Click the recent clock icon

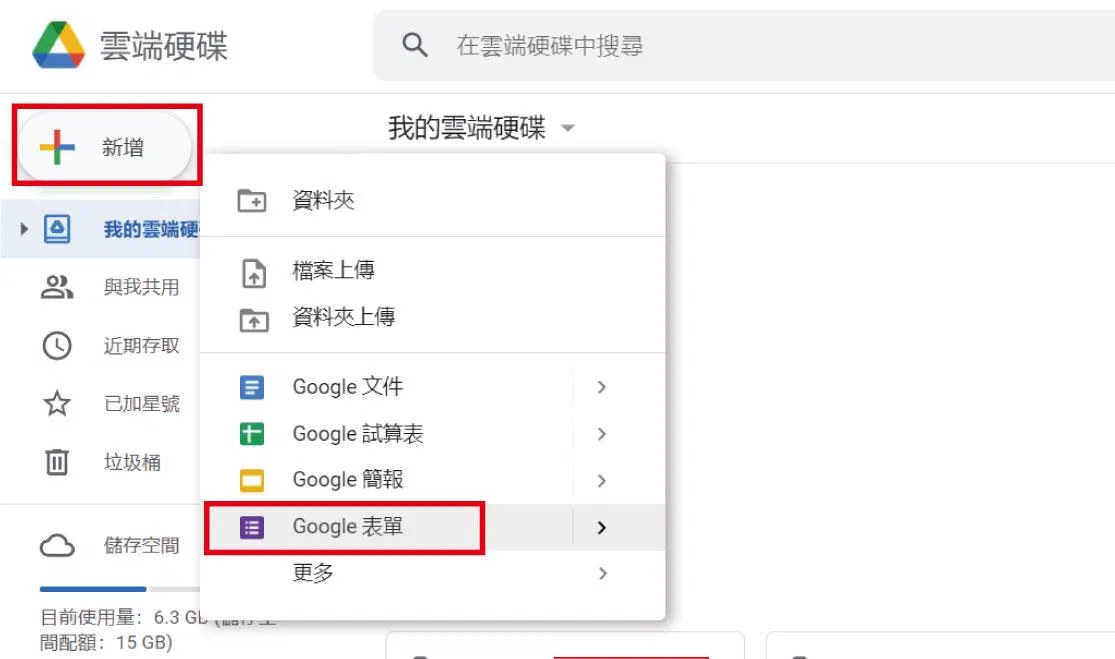(x=57, y=345)
